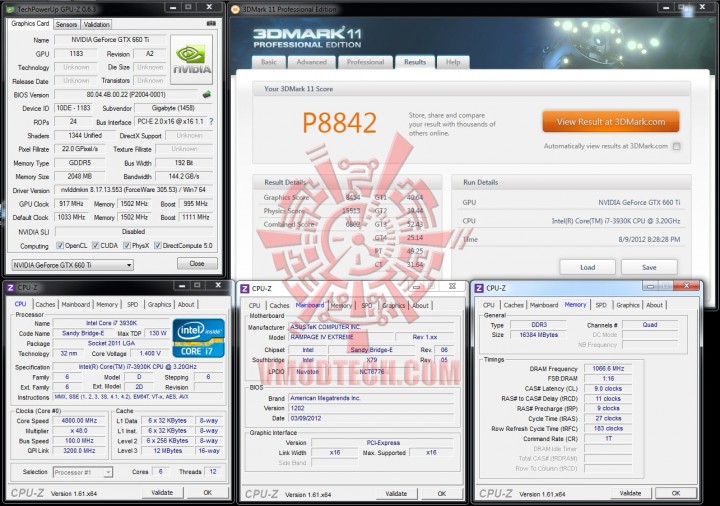This screenshot has width=720, height=506.
Task: Click the GPU-Z Name field GeForce GTX 660 Ti
Action: [111, 39]
